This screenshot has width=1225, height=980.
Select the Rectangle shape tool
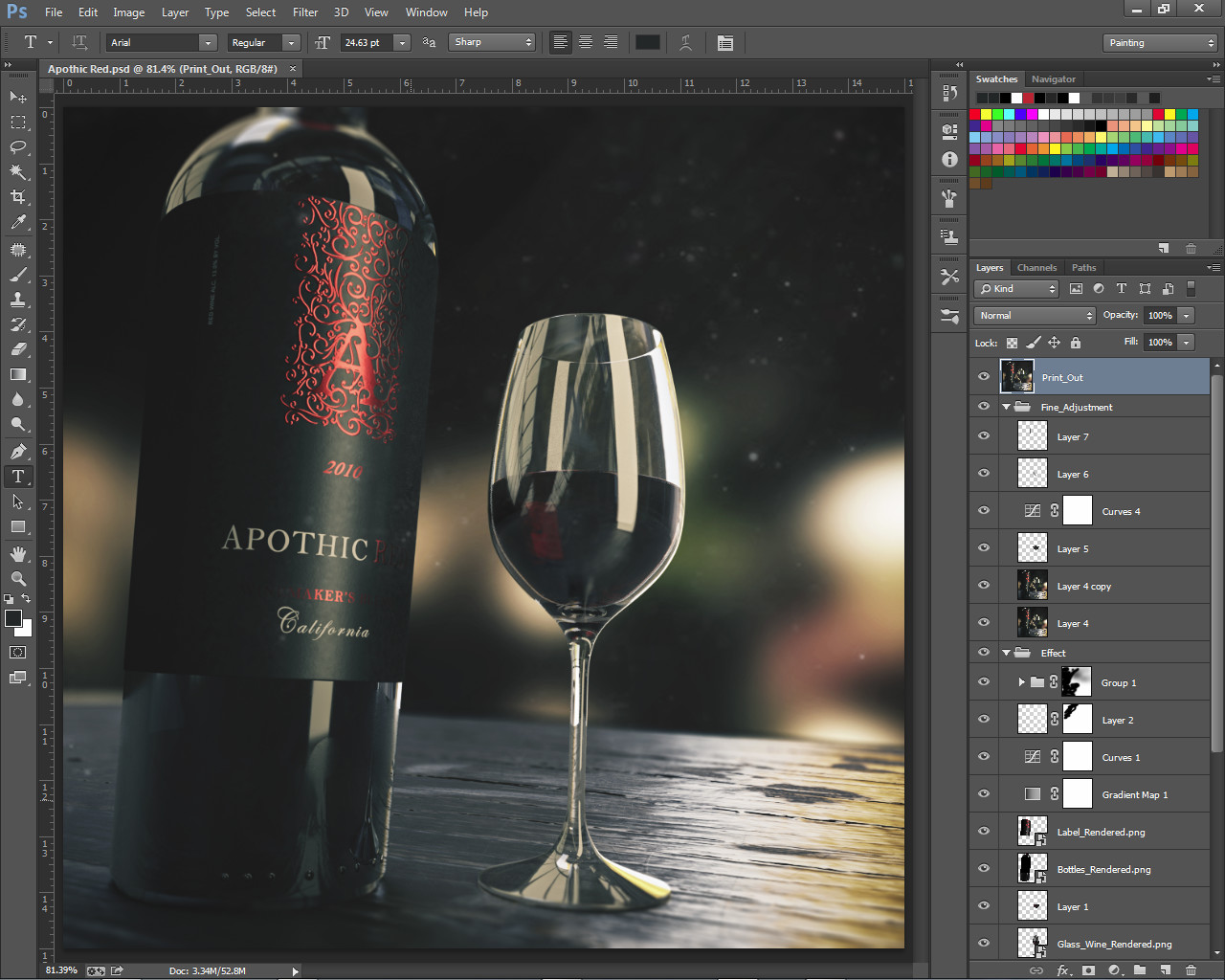pos(18,526)
